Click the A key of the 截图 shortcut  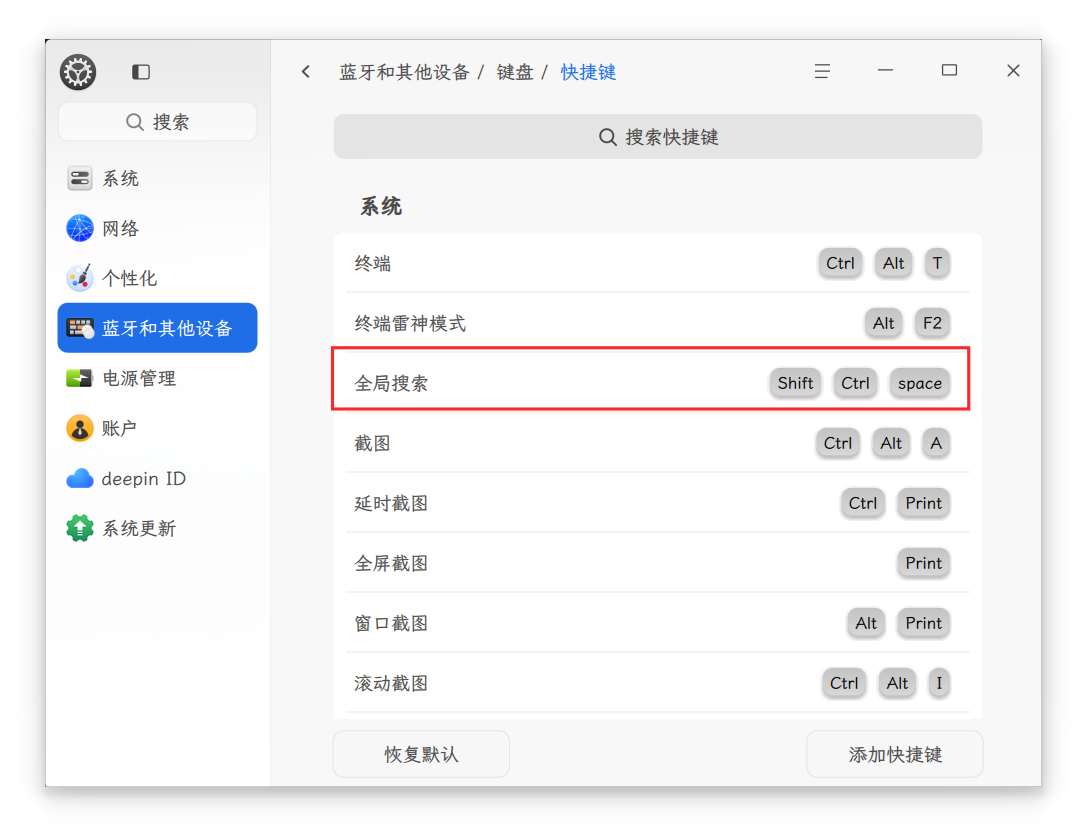(936, 443)
